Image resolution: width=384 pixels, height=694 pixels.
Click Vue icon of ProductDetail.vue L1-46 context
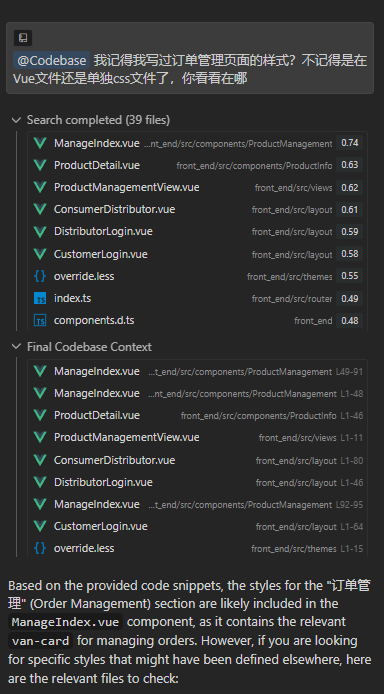tap(40, 415)
